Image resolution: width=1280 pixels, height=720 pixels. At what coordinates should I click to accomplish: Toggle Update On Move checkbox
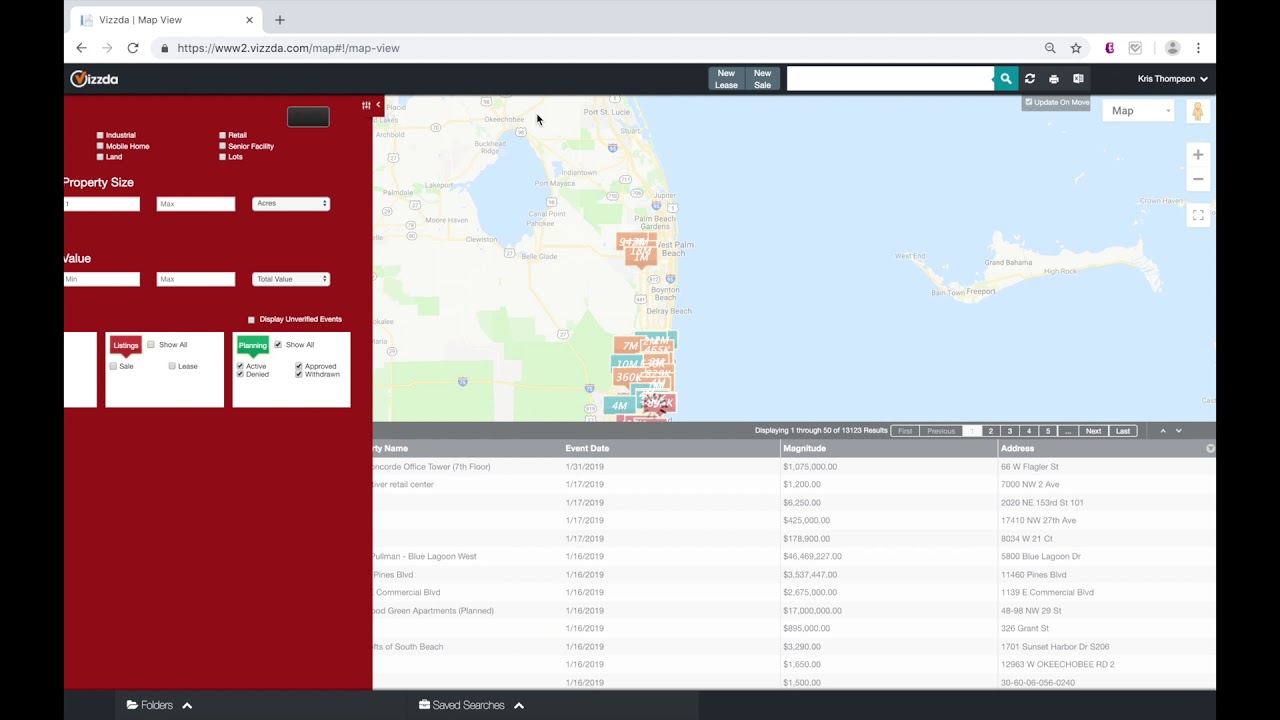[1028, 102]
